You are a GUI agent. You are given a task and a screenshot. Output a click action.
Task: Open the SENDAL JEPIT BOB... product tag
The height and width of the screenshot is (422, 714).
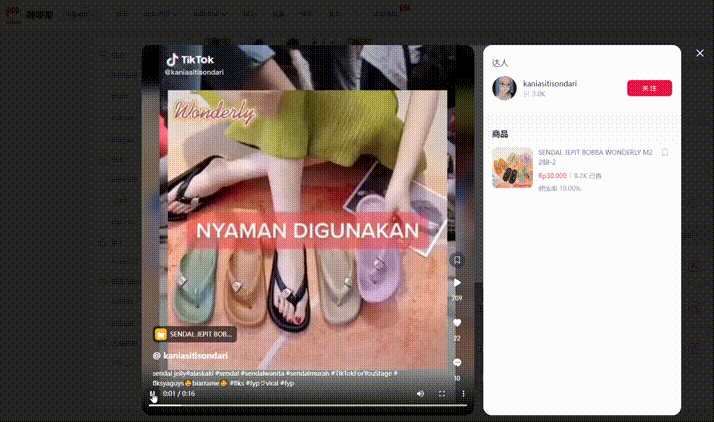tap(195, 334)
